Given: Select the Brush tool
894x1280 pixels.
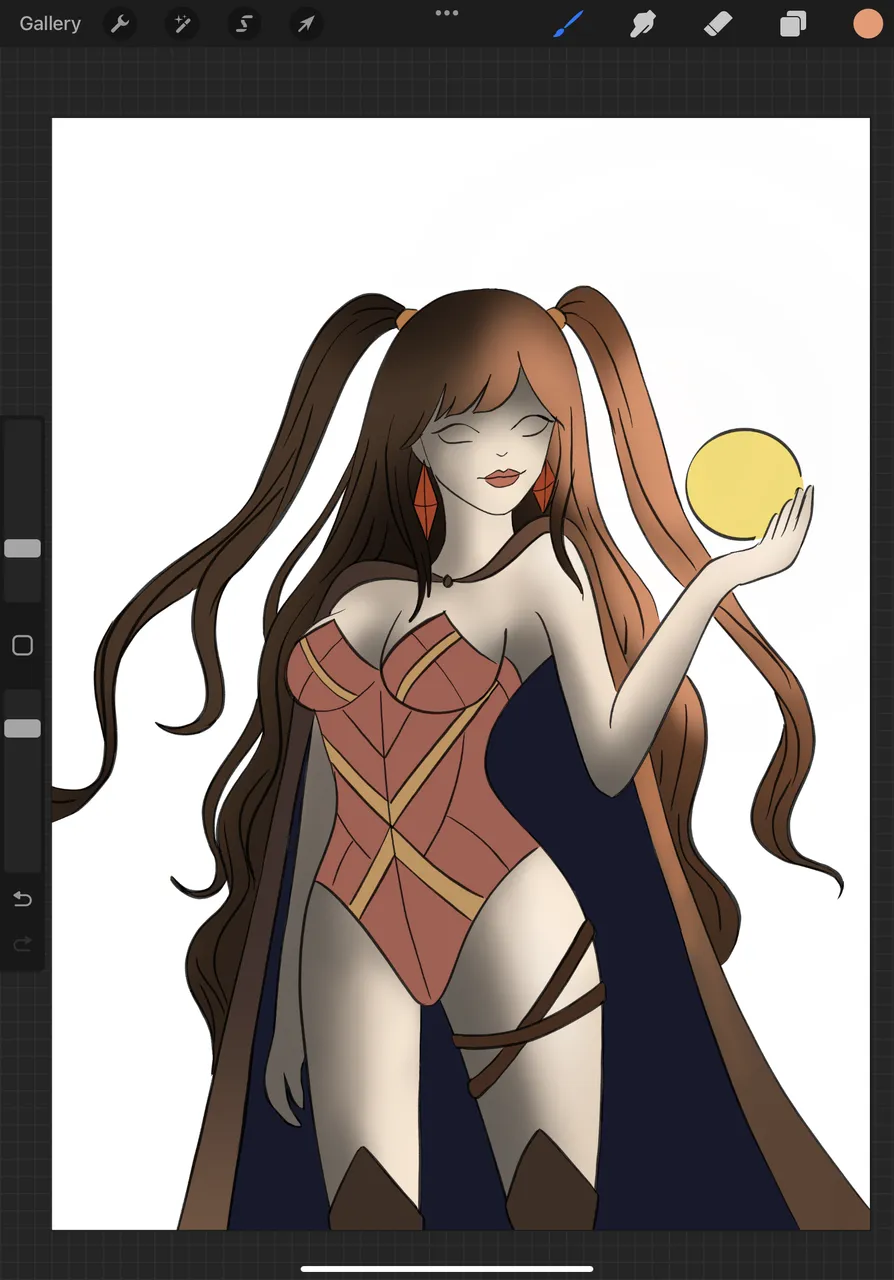Looking at the screenshot, I should pyautogui.click(x=568, y=24).
